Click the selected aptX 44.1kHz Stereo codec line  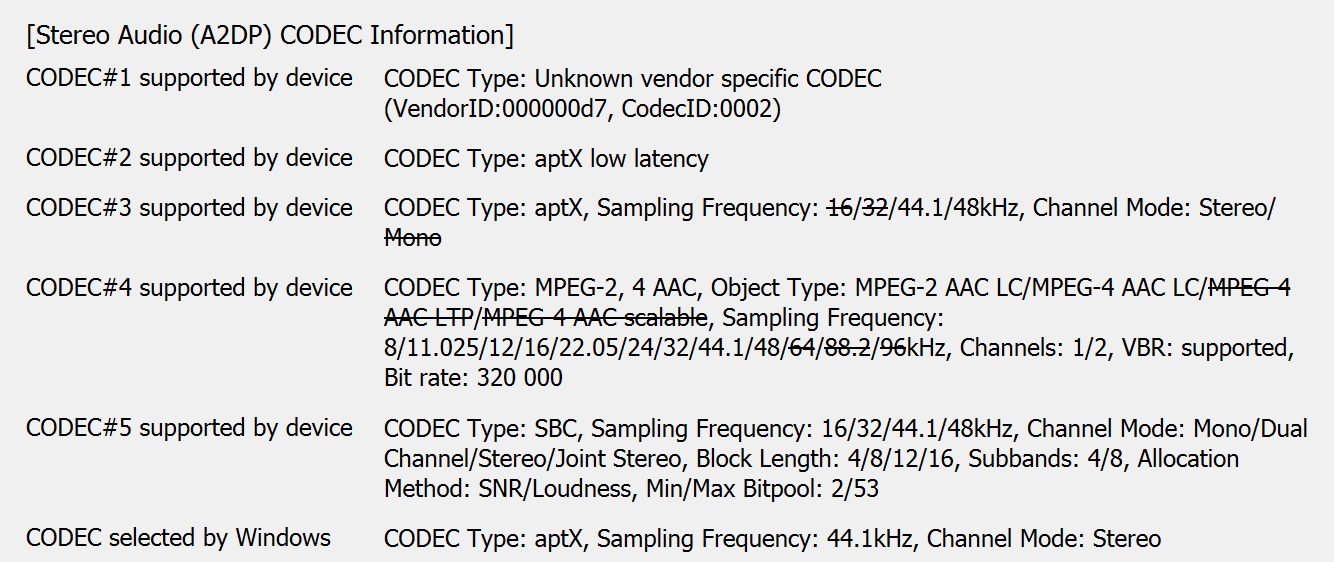[772, 539]
